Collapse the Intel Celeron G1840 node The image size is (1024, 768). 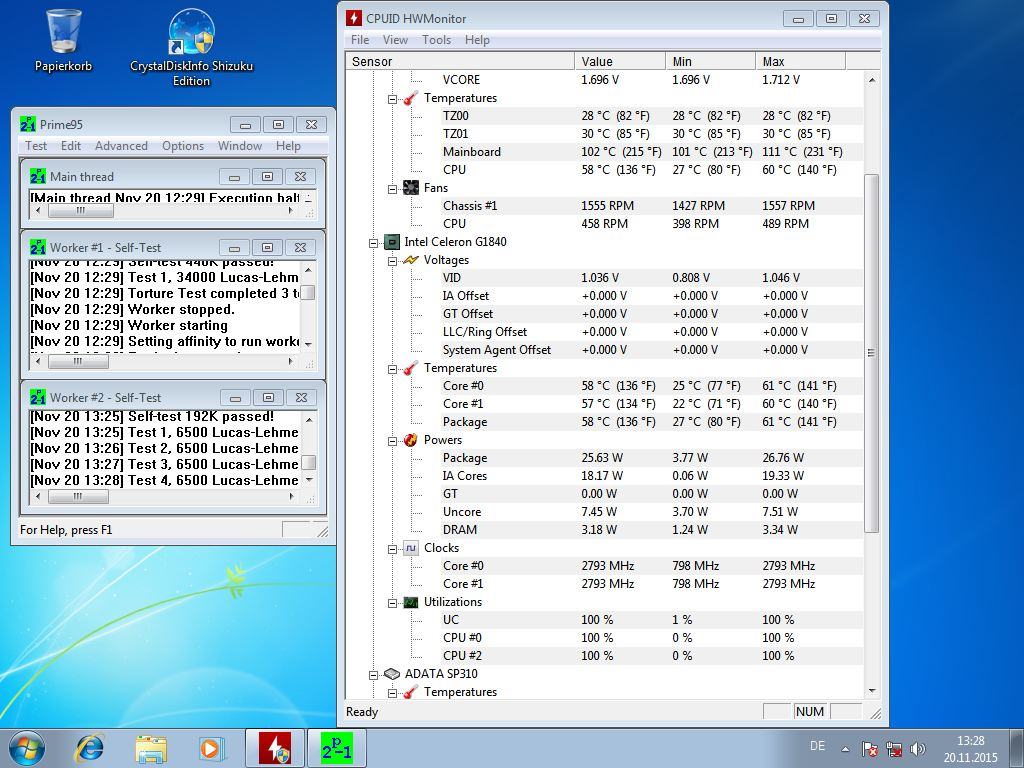pyautogui.click(x=373, y=243)
